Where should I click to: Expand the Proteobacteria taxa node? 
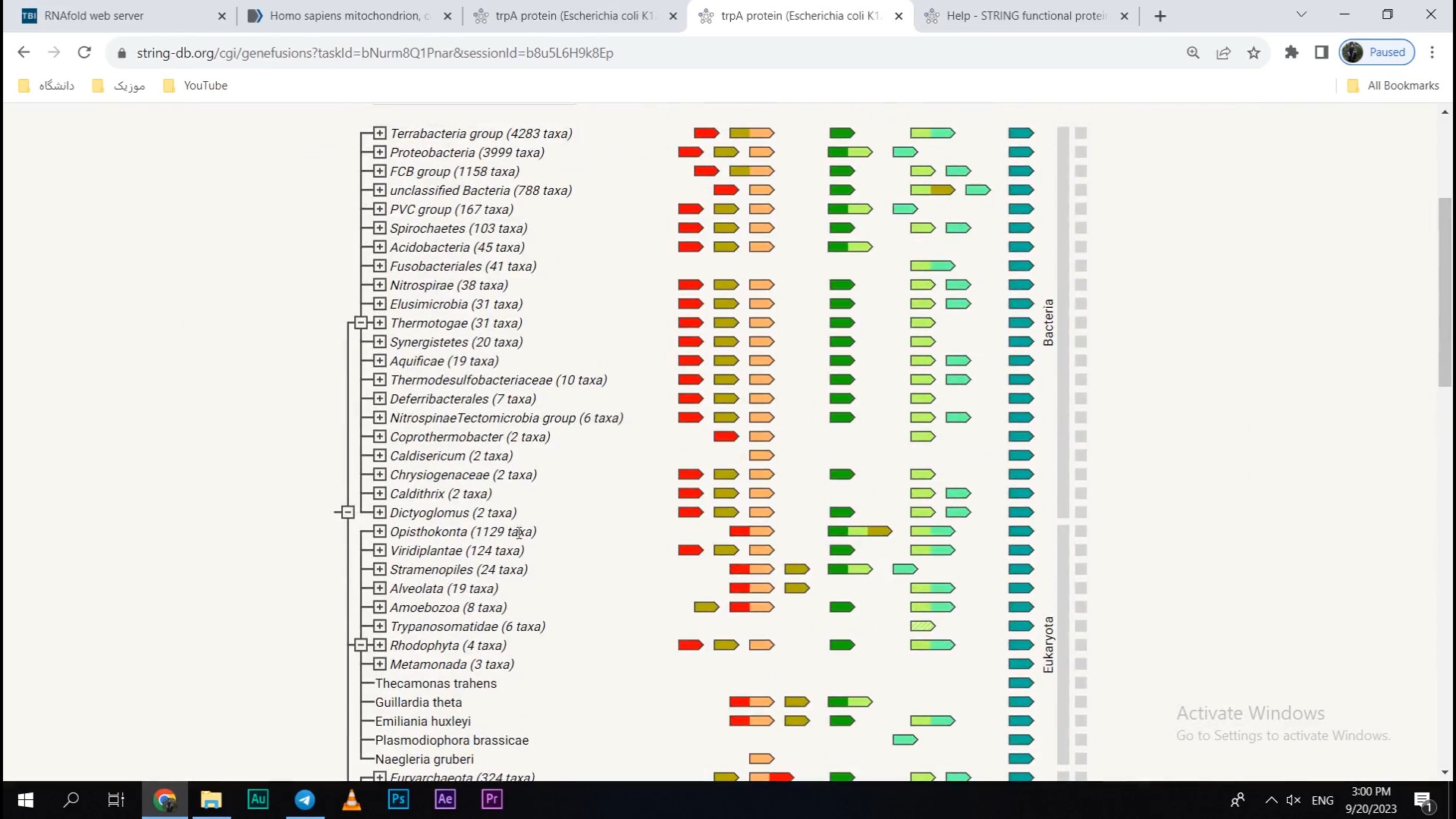[x=380, y=152]
